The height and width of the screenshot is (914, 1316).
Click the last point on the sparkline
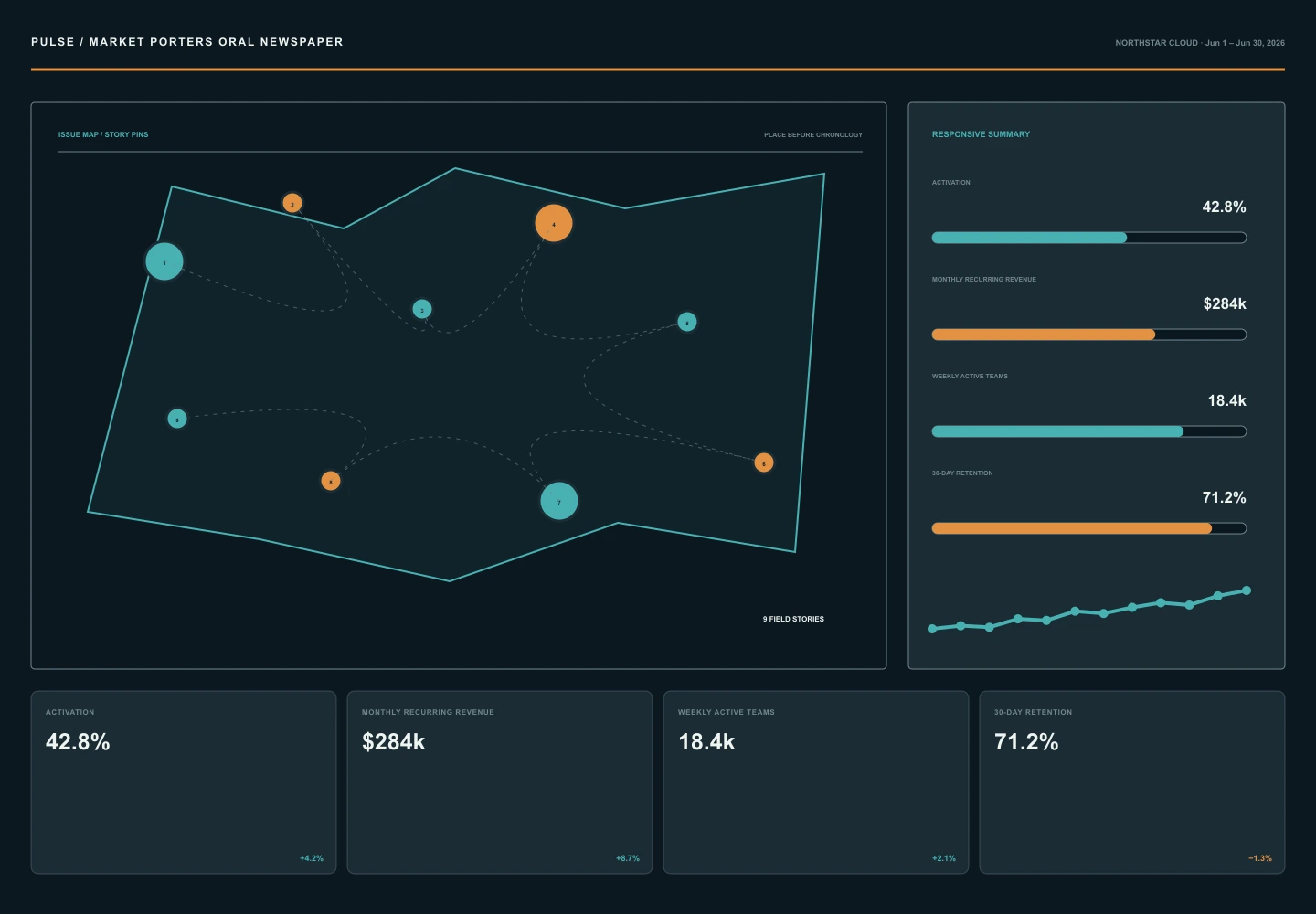[x=1247, y=590]
